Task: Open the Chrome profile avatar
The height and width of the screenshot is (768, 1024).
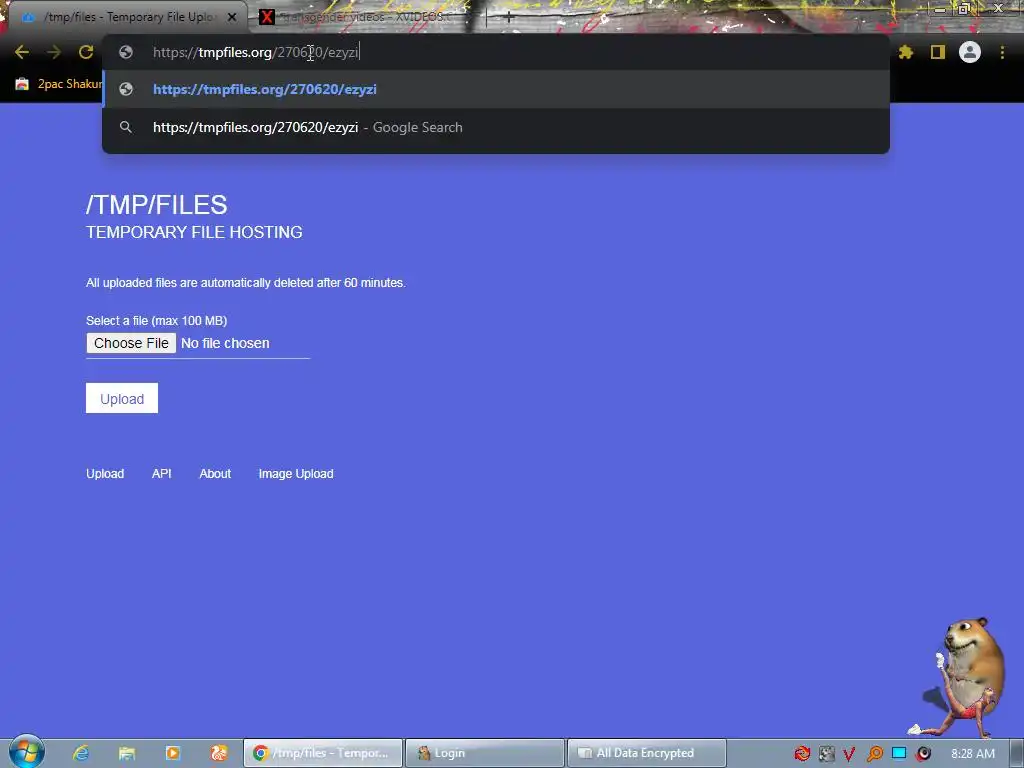Action: [x=970, y=52]
